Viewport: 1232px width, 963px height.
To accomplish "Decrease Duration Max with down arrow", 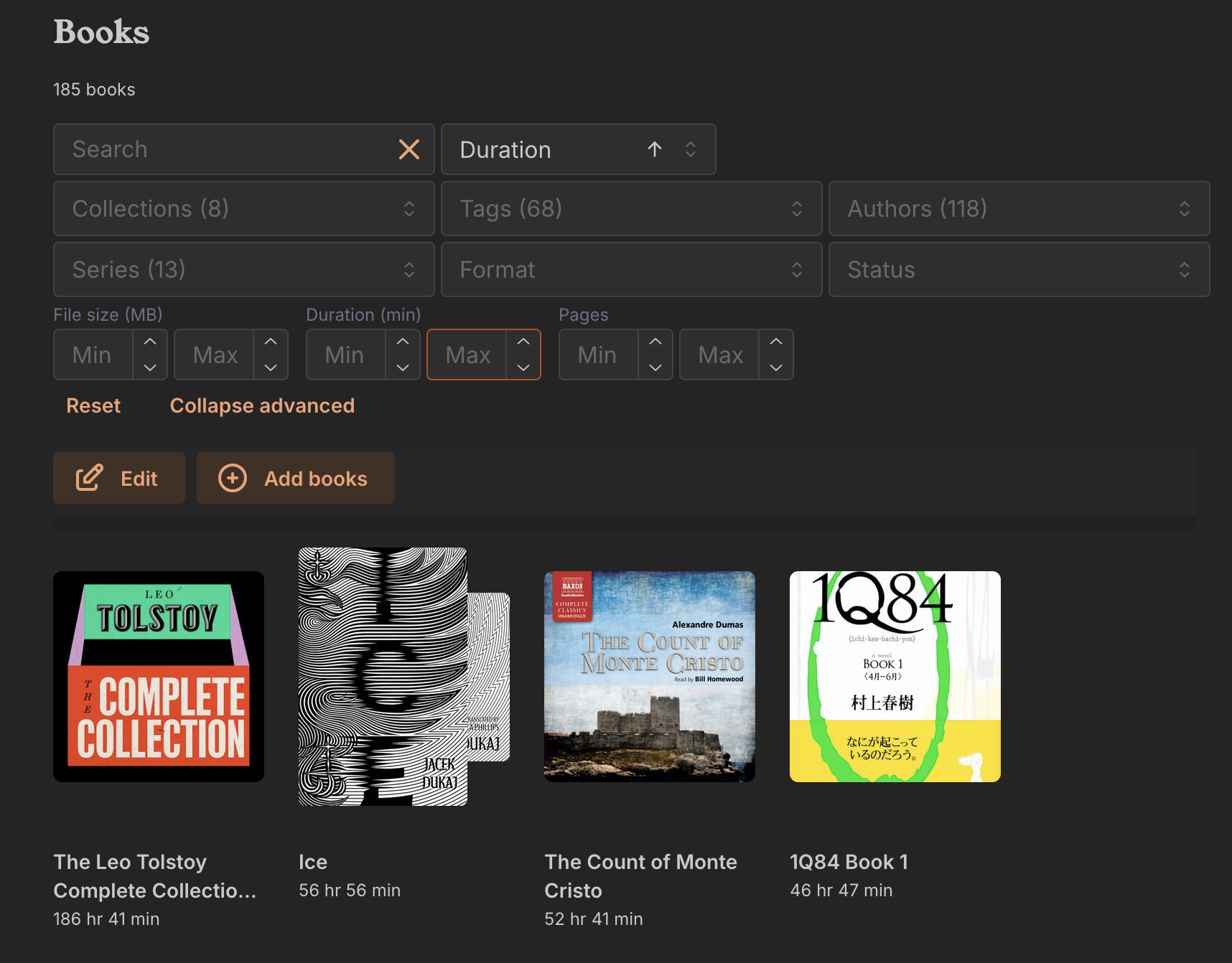I will coord(523,367).
